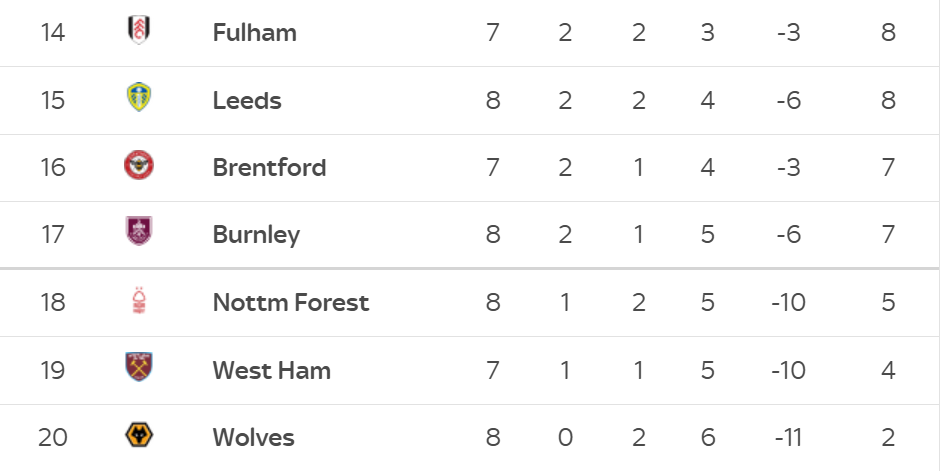Screen dimensions: 940x471
Task: Open the West Ham team link
Action: pos(271,370)
